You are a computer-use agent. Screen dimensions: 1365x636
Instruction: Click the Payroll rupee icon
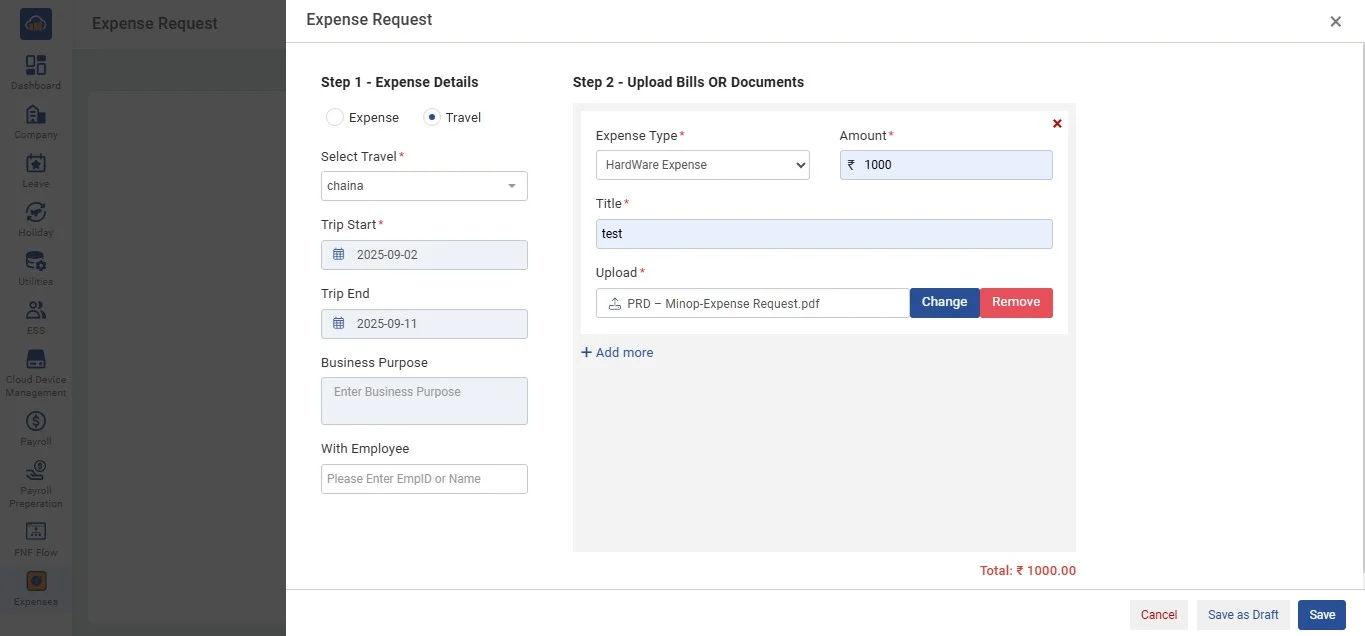36,421
